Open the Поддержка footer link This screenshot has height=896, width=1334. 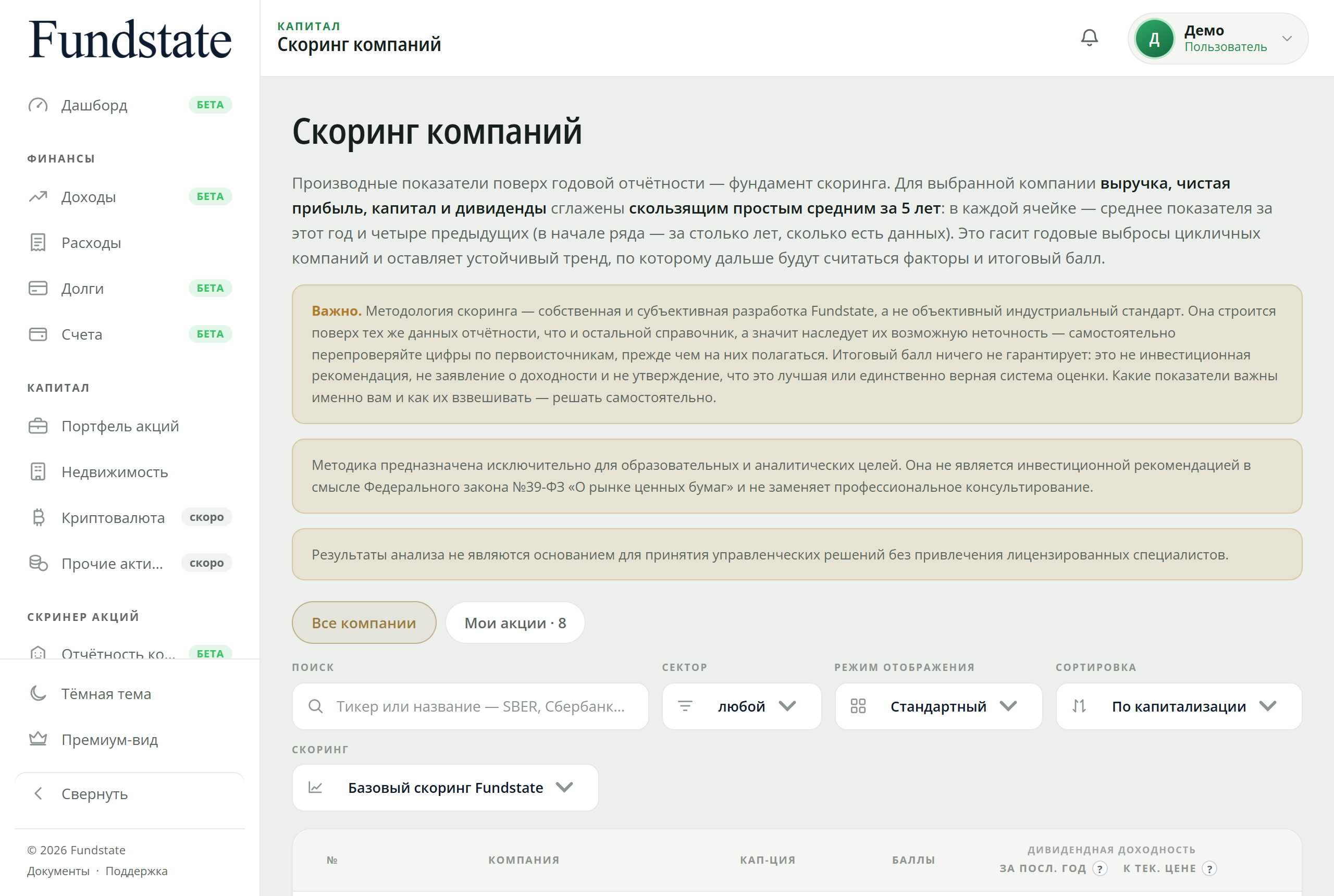(136, 871)
